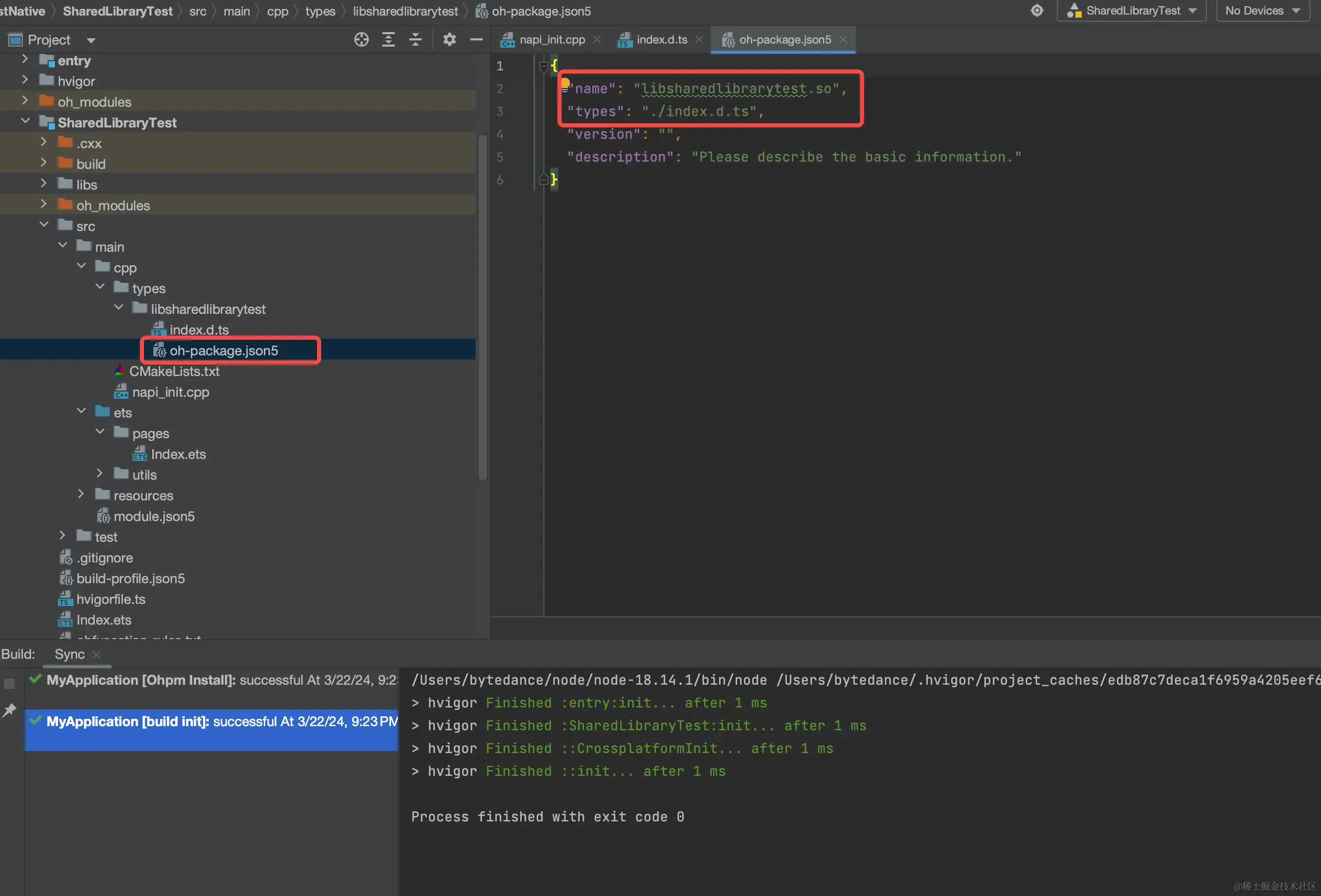Expand the entry folder in project tree
Image resolution: width=1321 pixels, height=896 pixels.
pyautogui.click(x=24, y=59)
